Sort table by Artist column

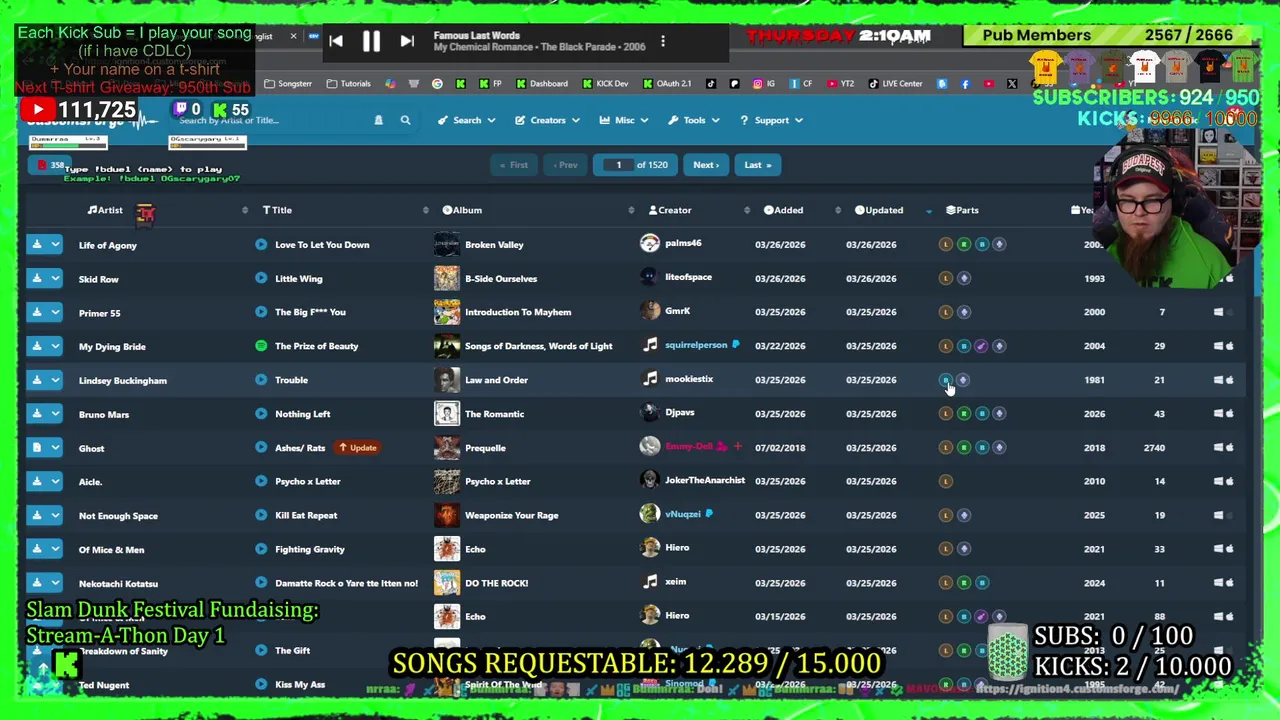pyautogui.click(x=105, y=210)
